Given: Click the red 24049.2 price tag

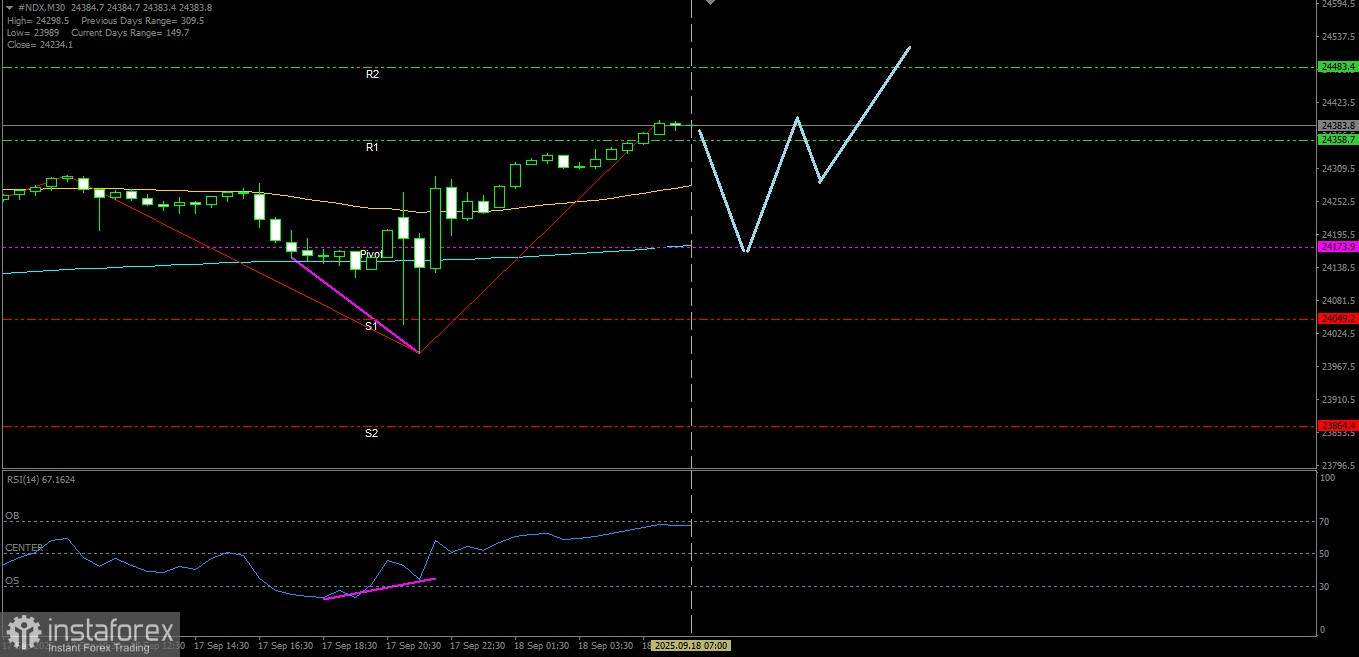Looking at the screenshot, I should 1338,318.
